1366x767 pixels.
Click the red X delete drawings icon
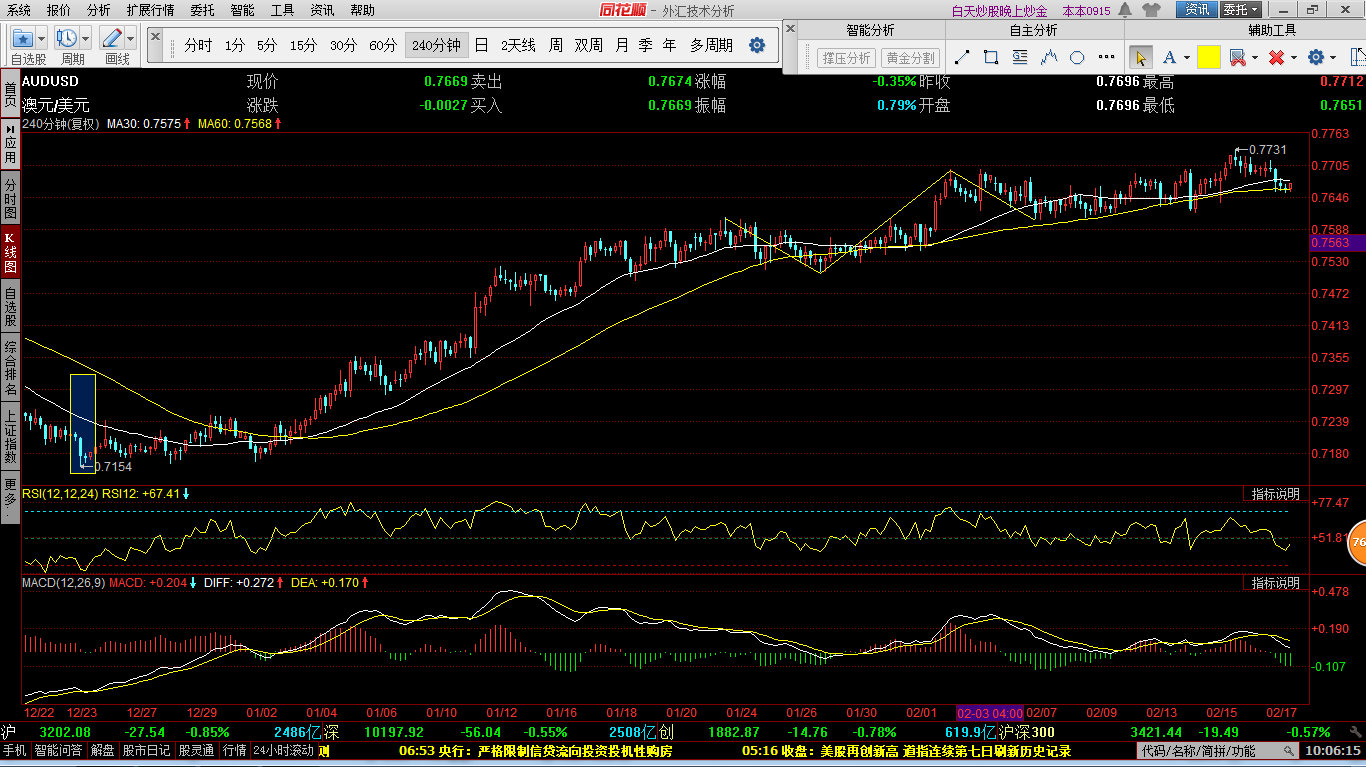pos(1276,57)
